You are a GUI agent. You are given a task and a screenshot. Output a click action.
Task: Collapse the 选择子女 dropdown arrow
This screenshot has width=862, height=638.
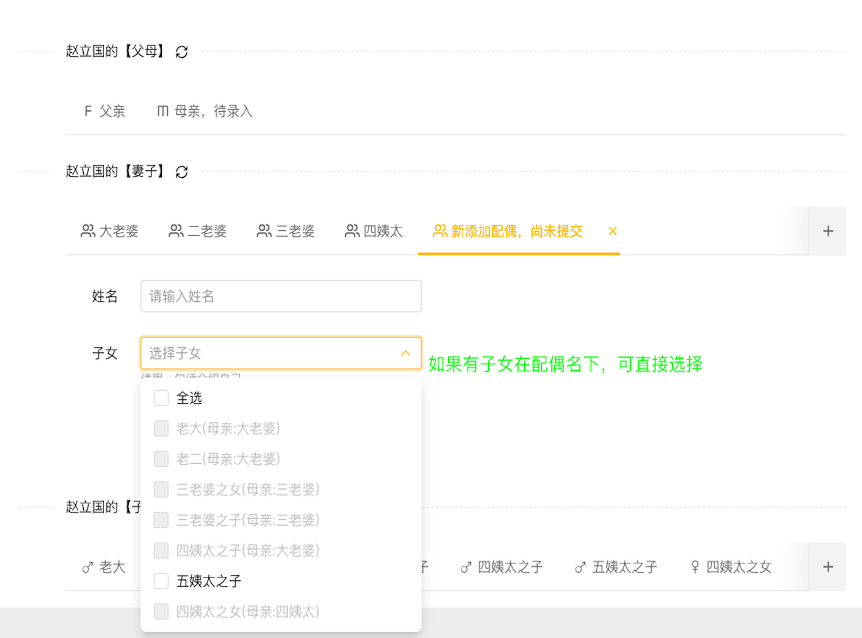click(x=406, y=353)
